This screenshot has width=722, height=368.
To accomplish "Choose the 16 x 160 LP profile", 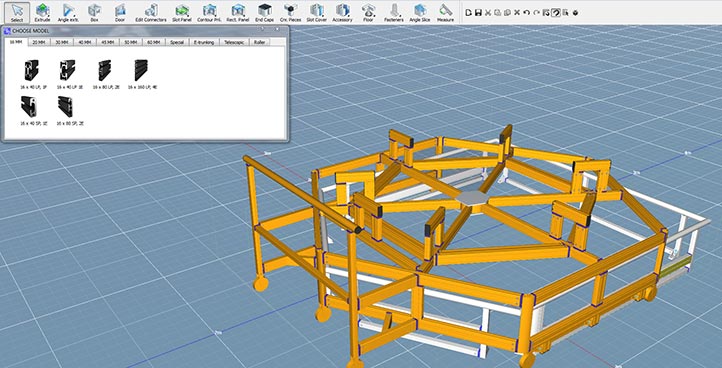I will click(x=142, y=74).
